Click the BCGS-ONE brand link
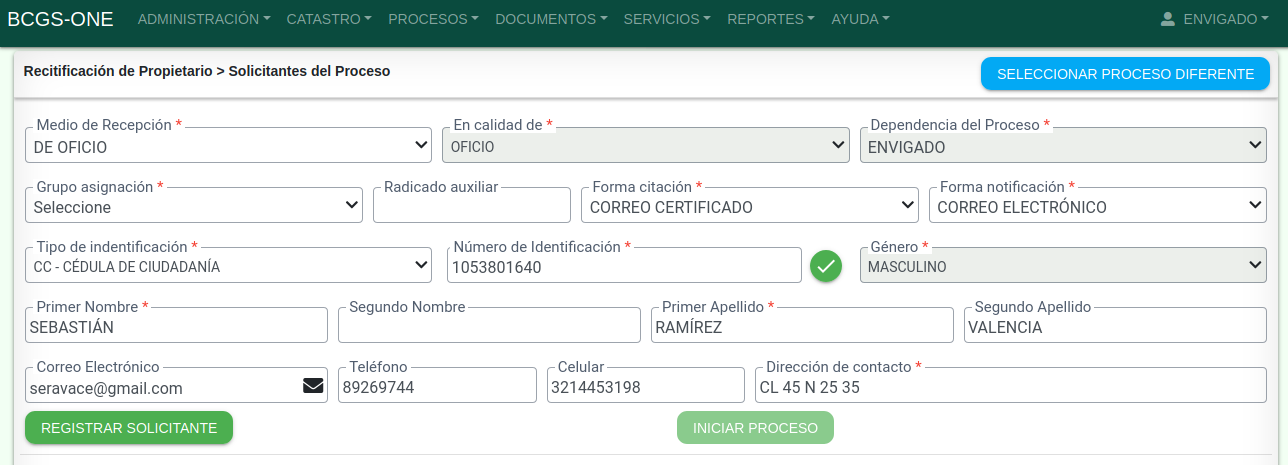1288x465 pixels. (60, 19)
